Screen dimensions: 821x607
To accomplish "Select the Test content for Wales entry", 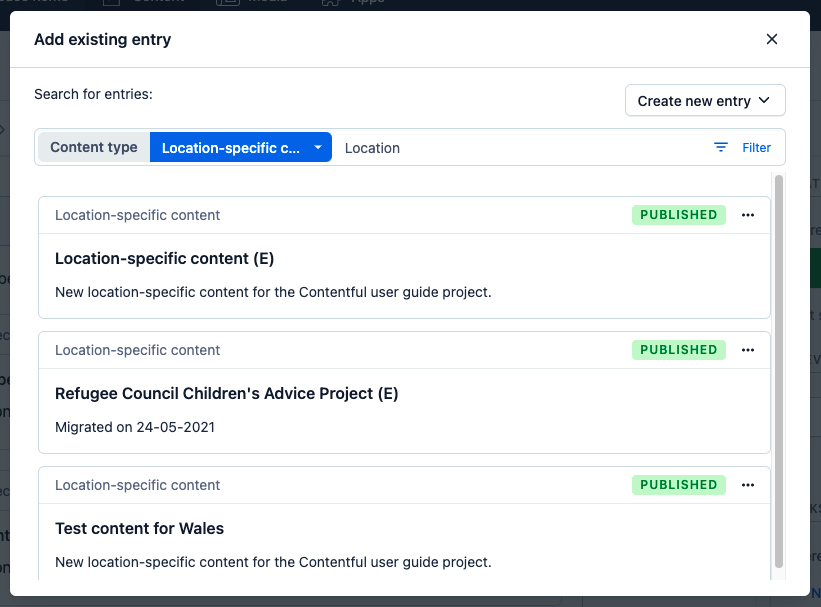I will [139, 529].
